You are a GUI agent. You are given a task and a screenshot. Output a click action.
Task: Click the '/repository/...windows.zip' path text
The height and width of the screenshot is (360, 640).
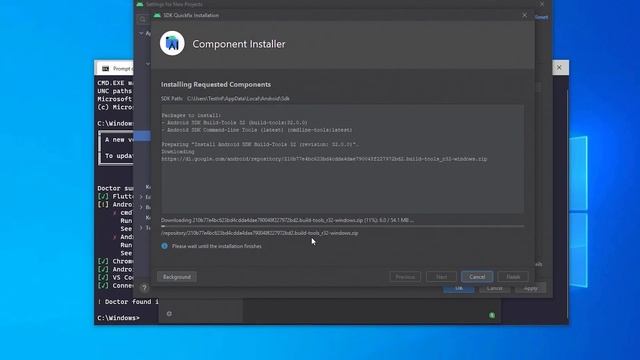point(260,233)
